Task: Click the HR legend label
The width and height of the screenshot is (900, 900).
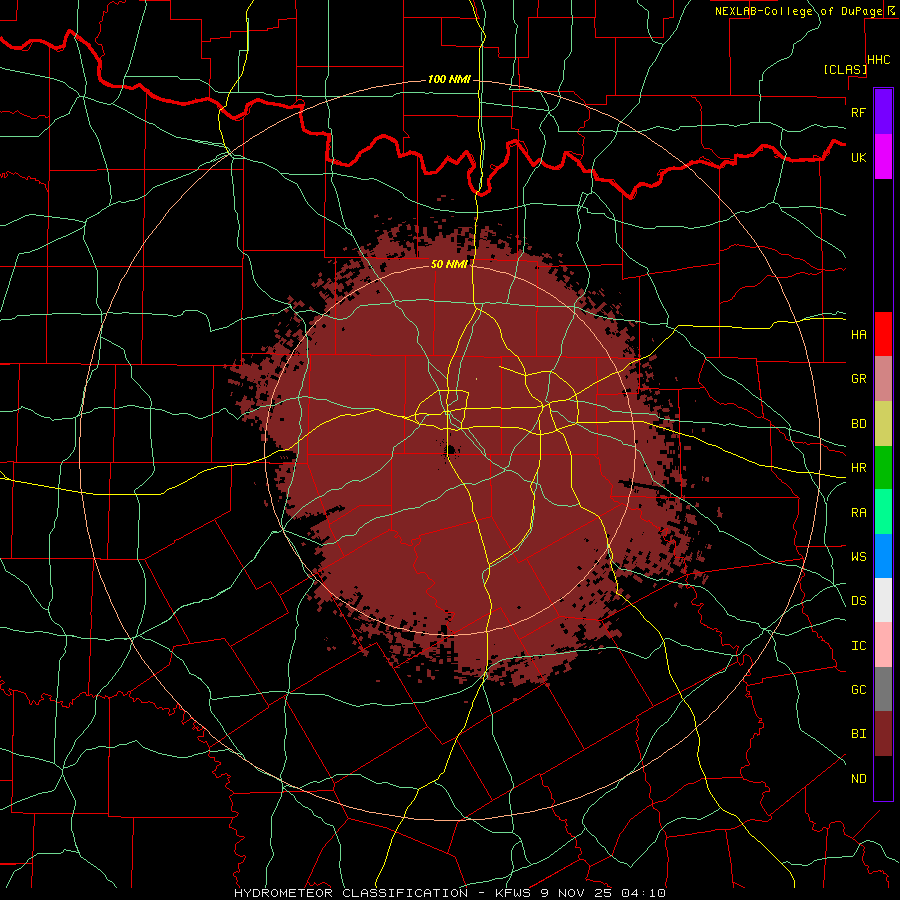Action: (859, 468)
